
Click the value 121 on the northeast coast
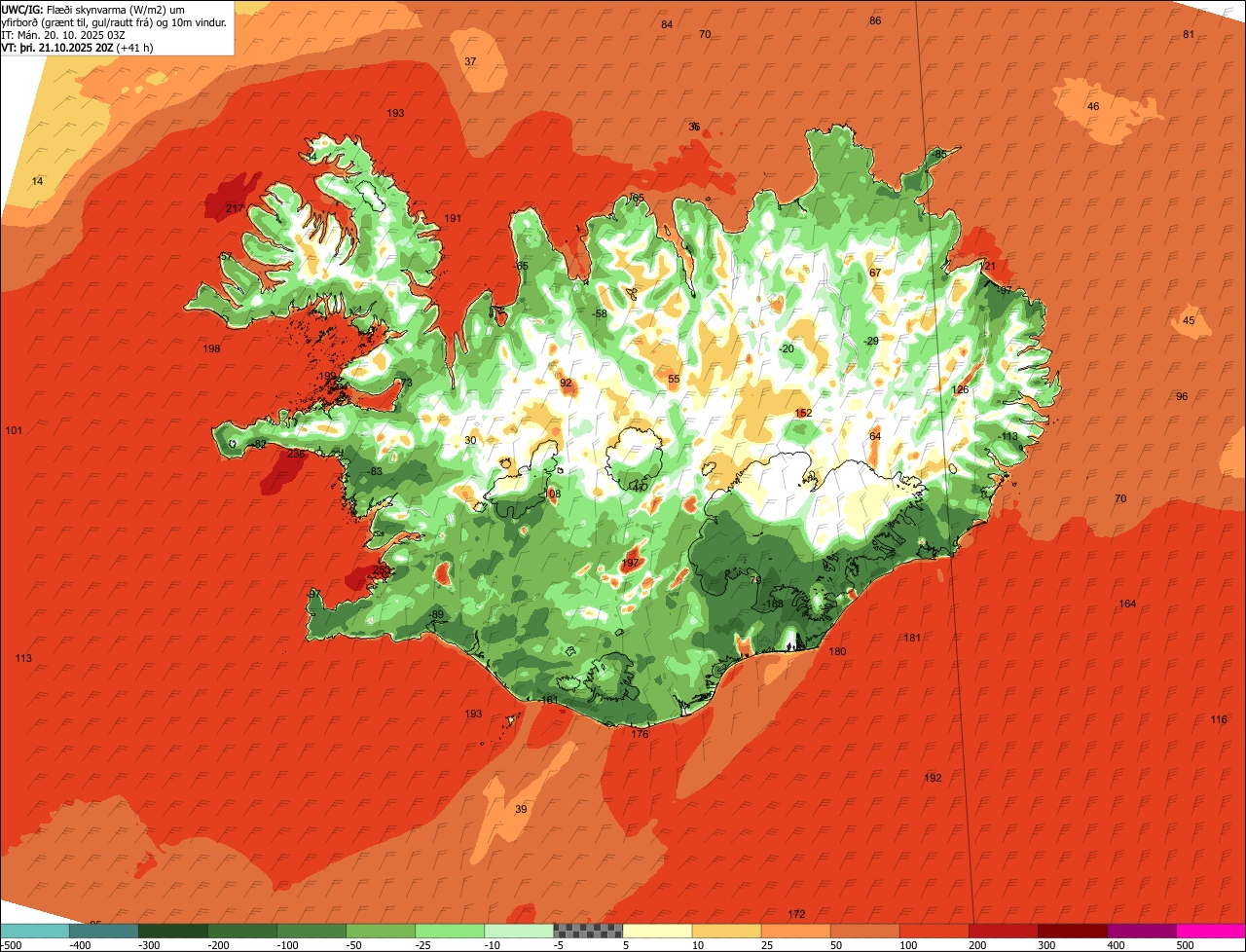988,266
